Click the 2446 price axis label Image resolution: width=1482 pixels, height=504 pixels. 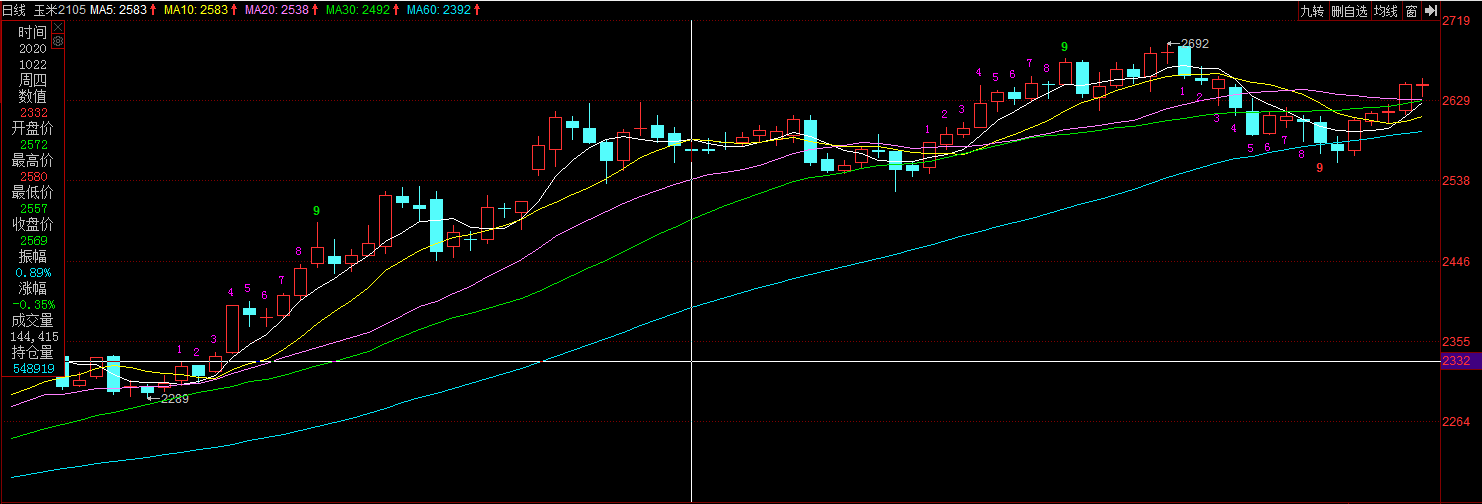pyautogui.click(x=1456, y=261)
